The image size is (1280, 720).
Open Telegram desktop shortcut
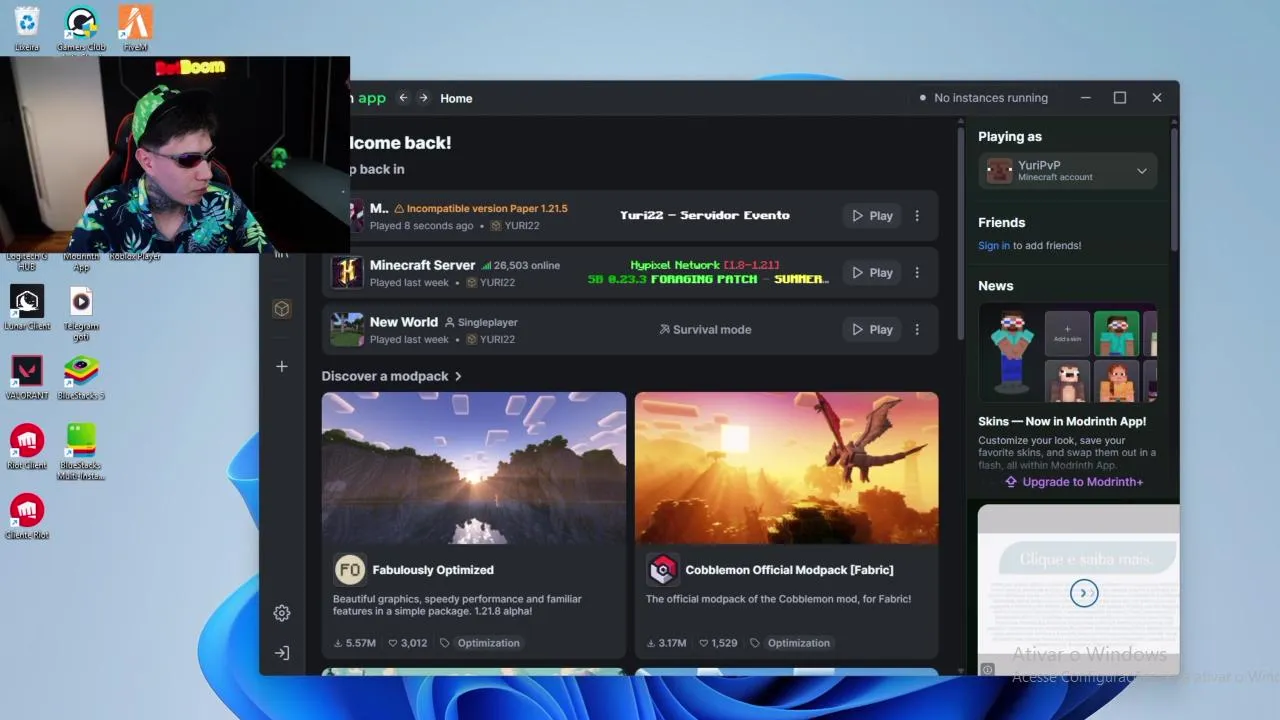81,314
